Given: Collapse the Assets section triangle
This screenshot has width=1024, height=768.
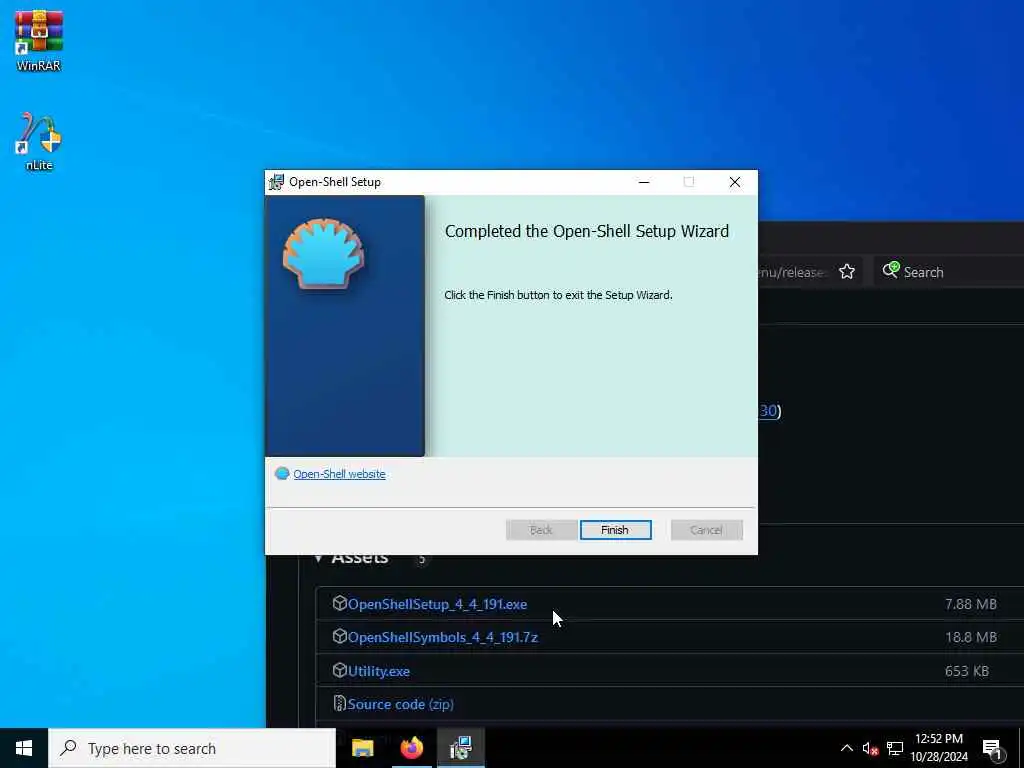Looking at the screenshot, I should click(x=318, y=558).
